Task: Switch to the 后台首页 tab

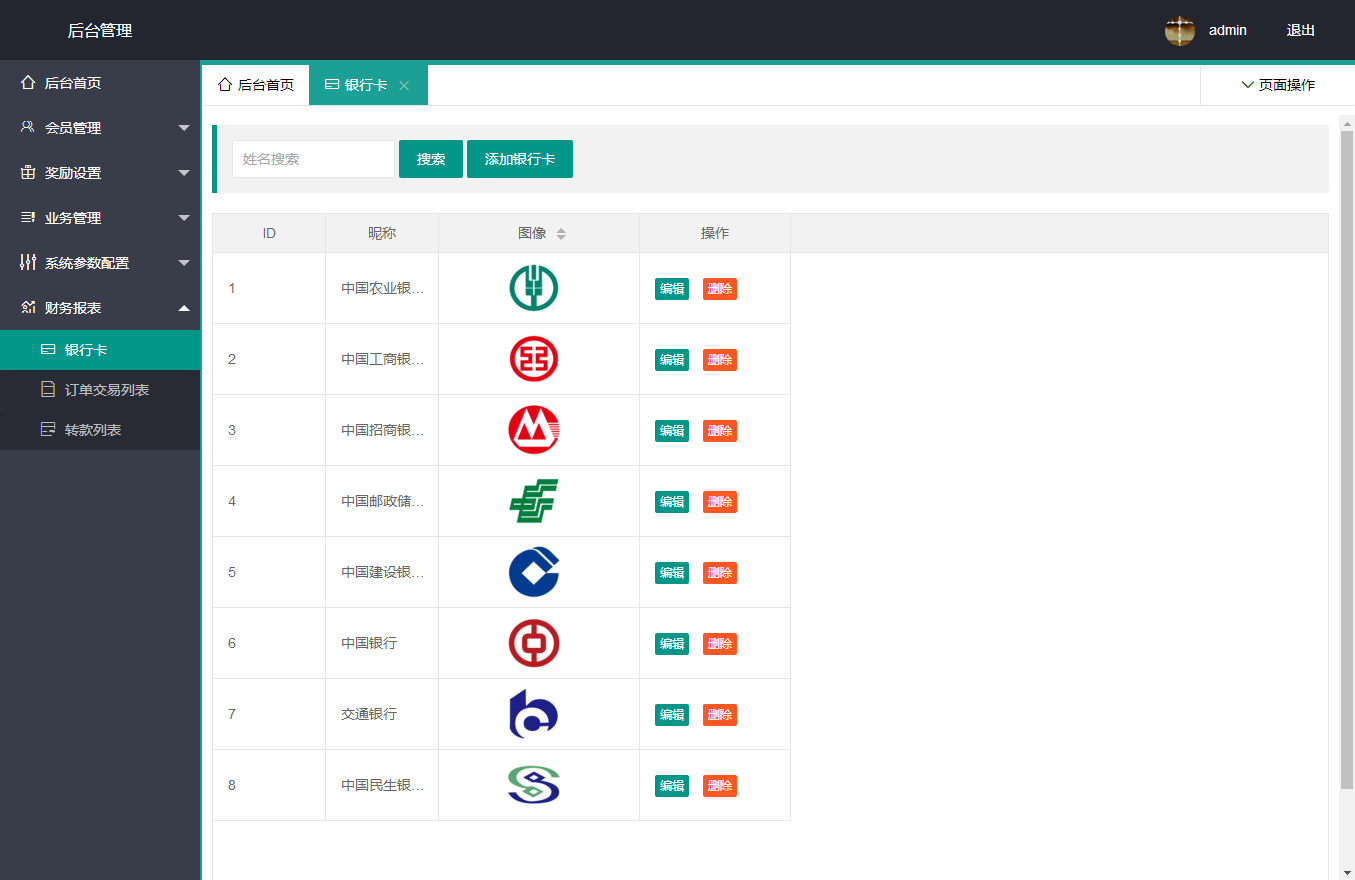Action: point(256,85)
